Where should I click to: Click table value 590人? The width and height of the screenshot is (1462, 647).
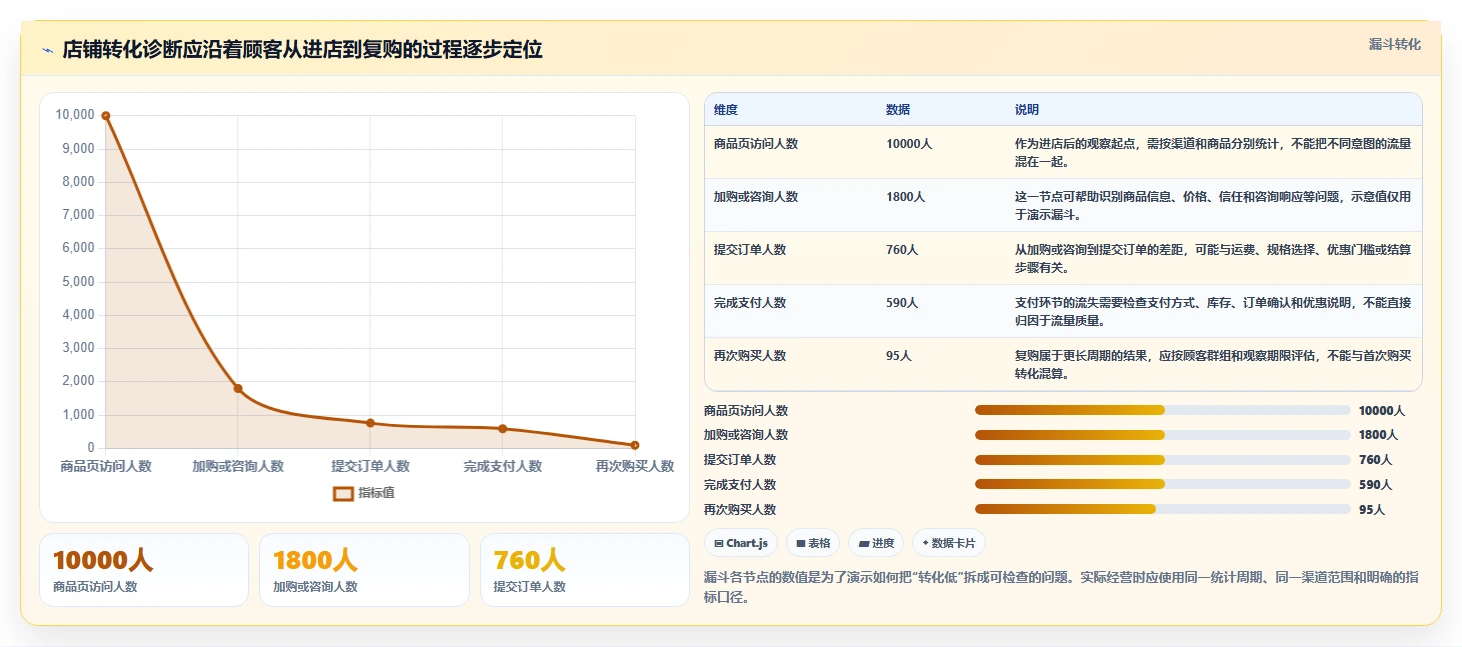coord(902,303)
